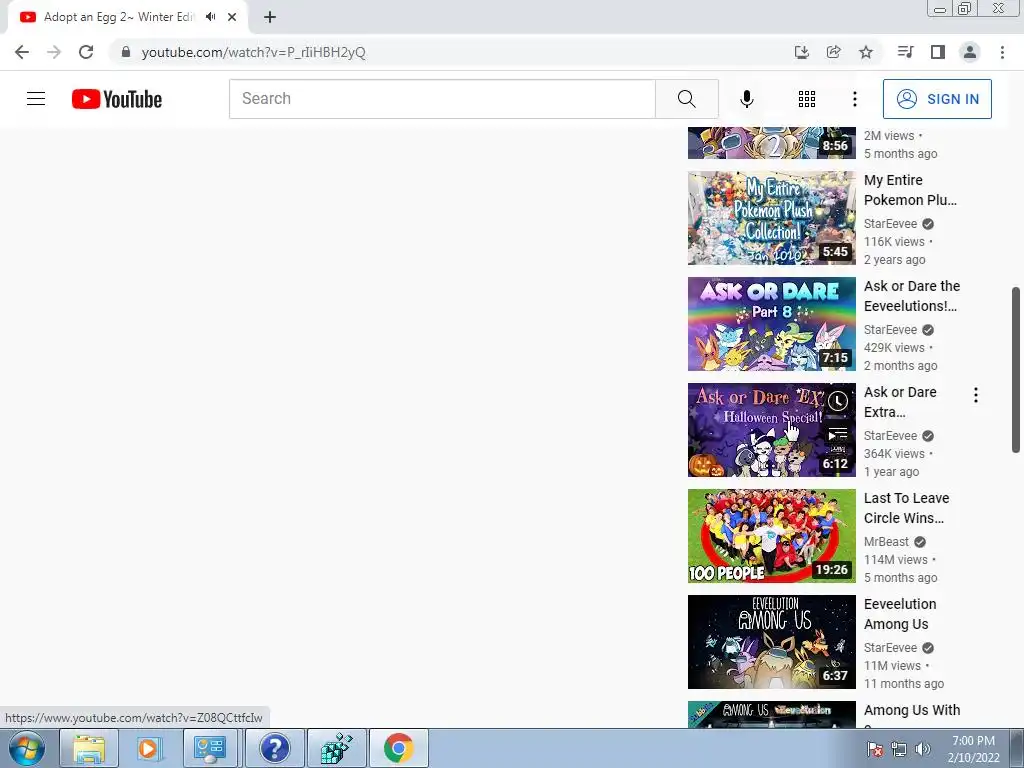Click the Action Center flag icon
Viewport: 1024px width, 768px height.
(875, 749)
